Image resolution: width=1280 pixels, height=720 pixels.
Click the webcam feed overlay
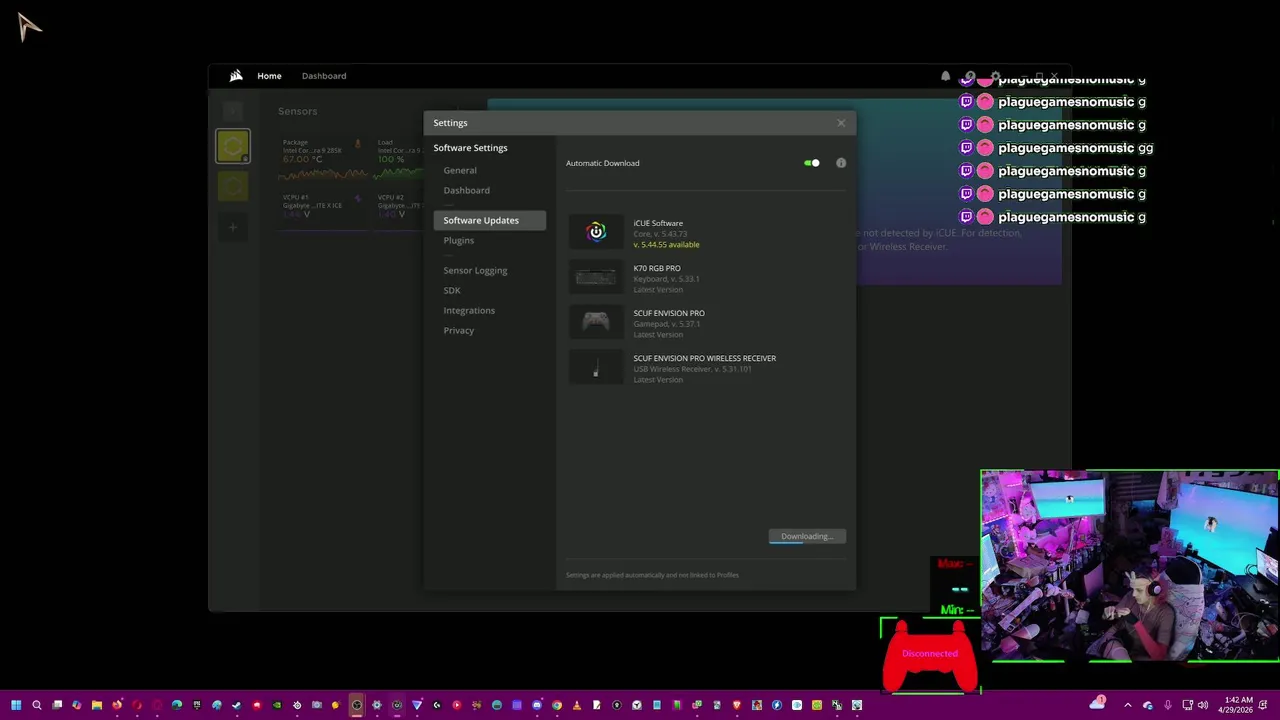[x=1129, y=565]
